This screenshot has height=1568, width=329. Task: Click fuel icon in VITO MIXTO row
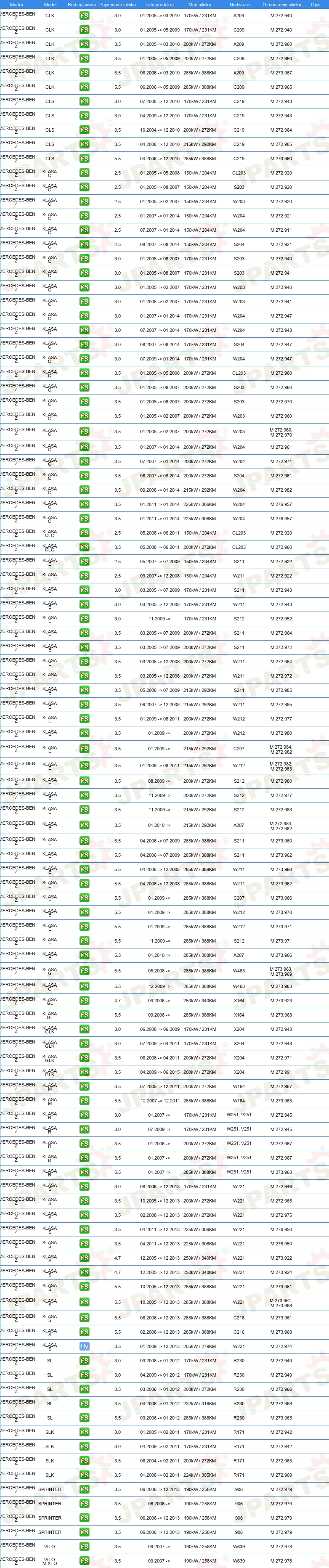pos(84,1561)
